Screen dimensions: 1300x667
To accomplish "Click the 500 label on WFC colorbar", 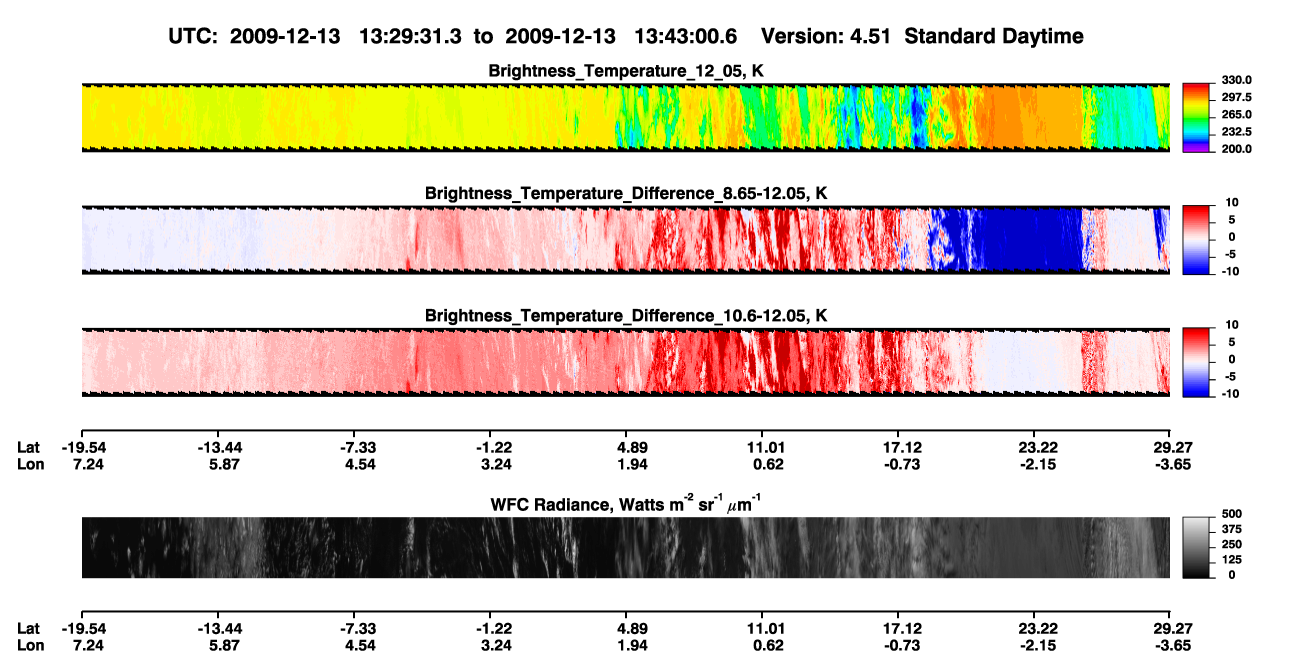I will pos(1231,513).
